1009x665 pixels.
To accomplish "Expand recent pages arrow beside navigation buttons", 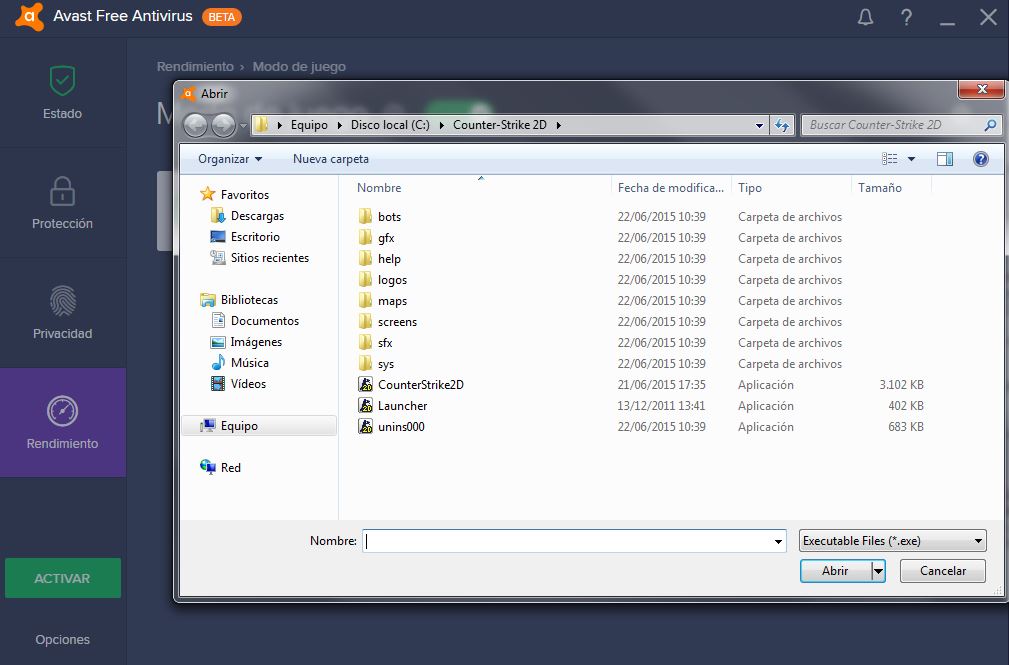I will coord(243,126).
